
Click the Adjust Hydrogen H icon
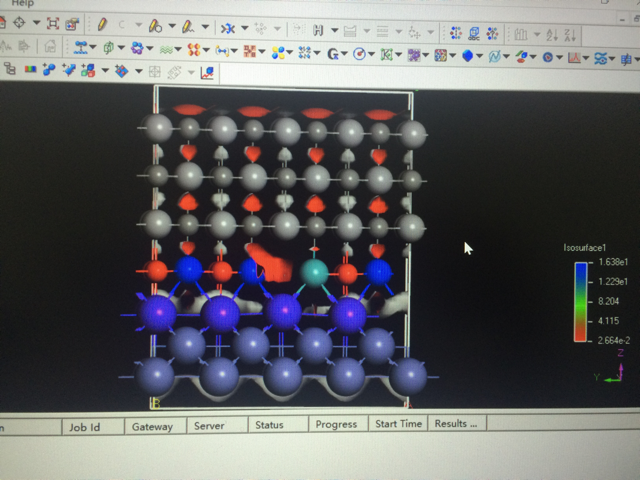pyautogui.click(x=318, y=30)
